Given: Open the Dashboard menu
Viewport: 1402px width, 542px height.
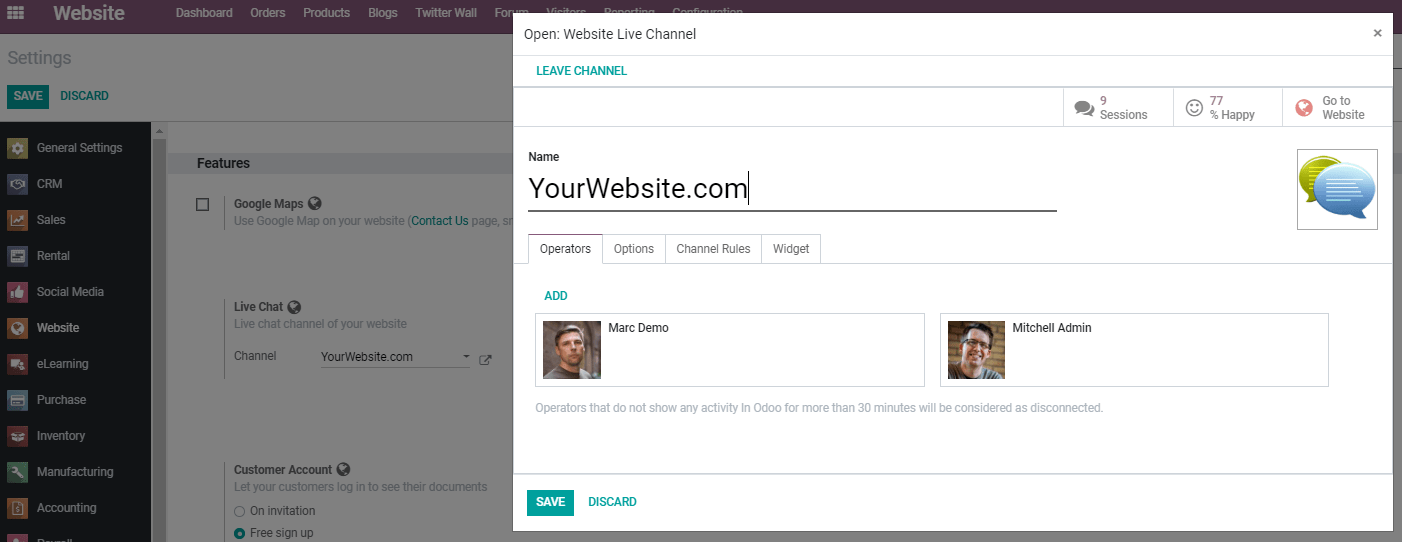Looking at the screenshot, I should pyautogui.click(x=204, y=13).
